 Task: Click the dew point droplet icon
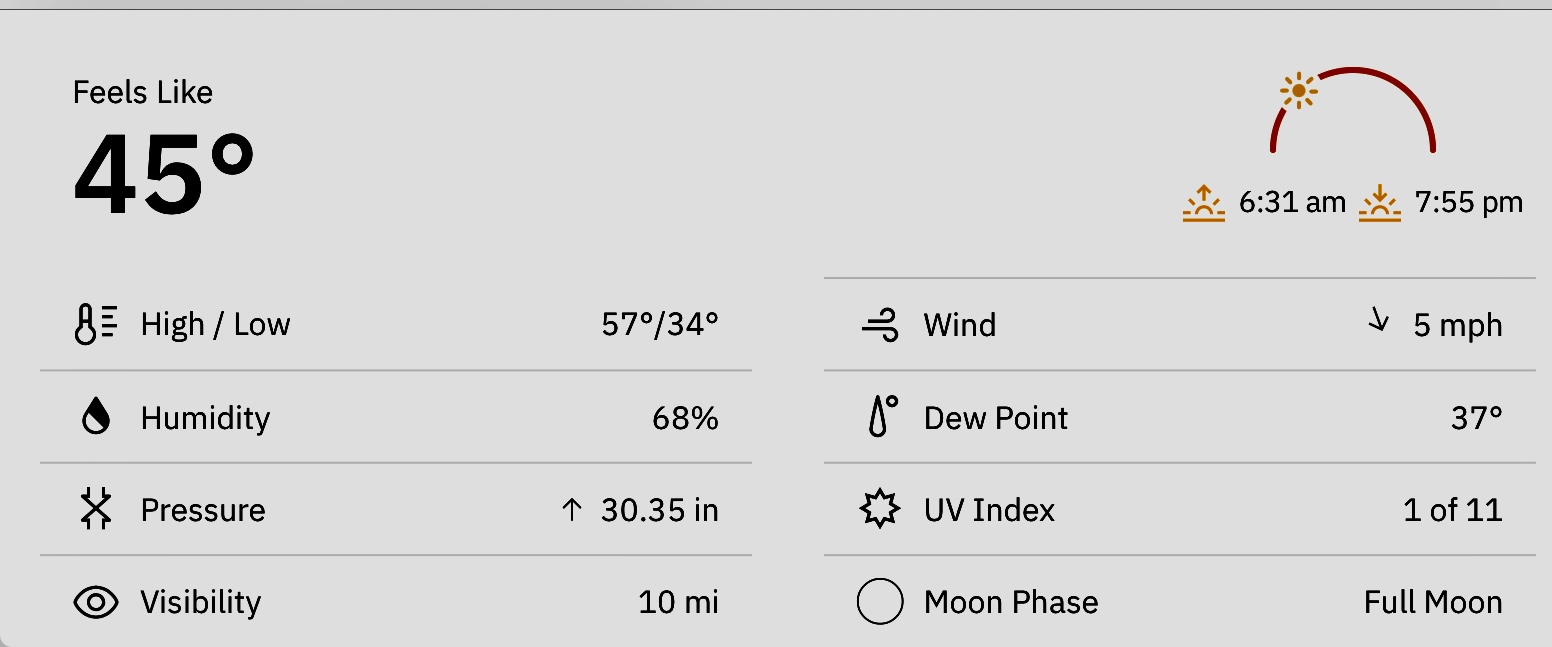880,417
